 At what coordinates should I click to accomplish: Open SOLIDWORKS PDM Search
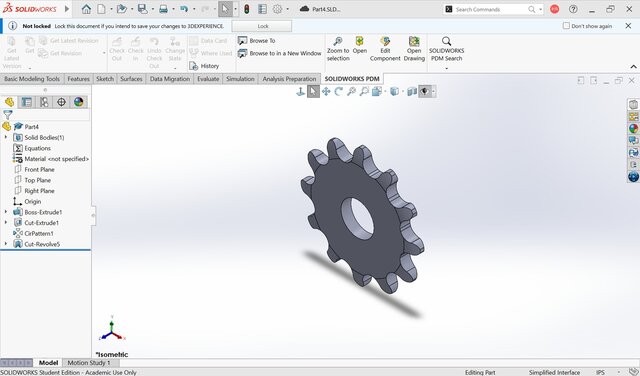[447, 50]
